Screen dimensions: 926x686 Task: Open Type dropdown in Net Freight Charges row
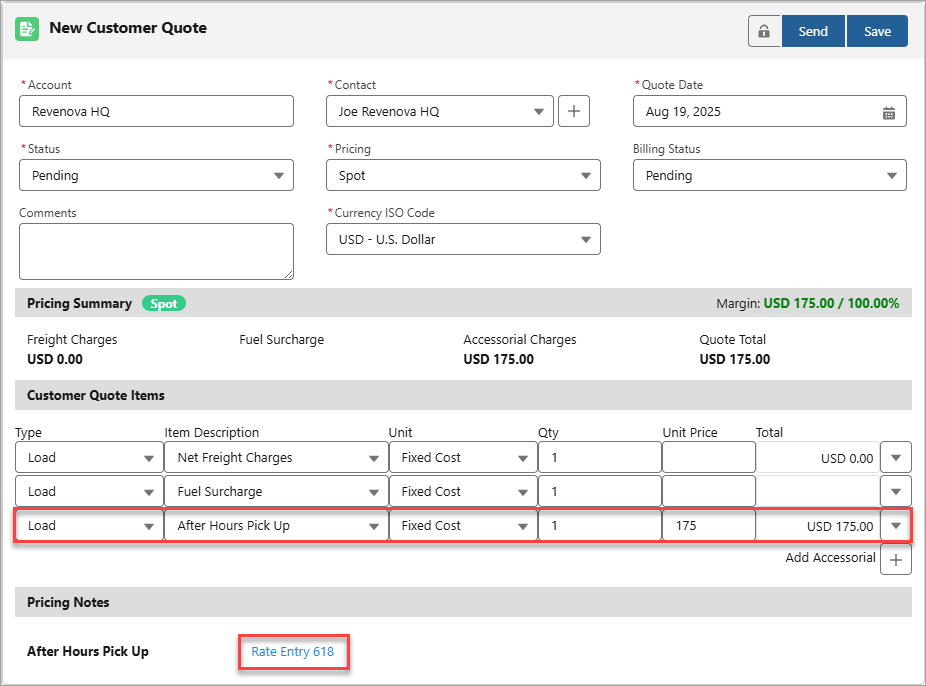pyautogui.click(x=89, y=458)
